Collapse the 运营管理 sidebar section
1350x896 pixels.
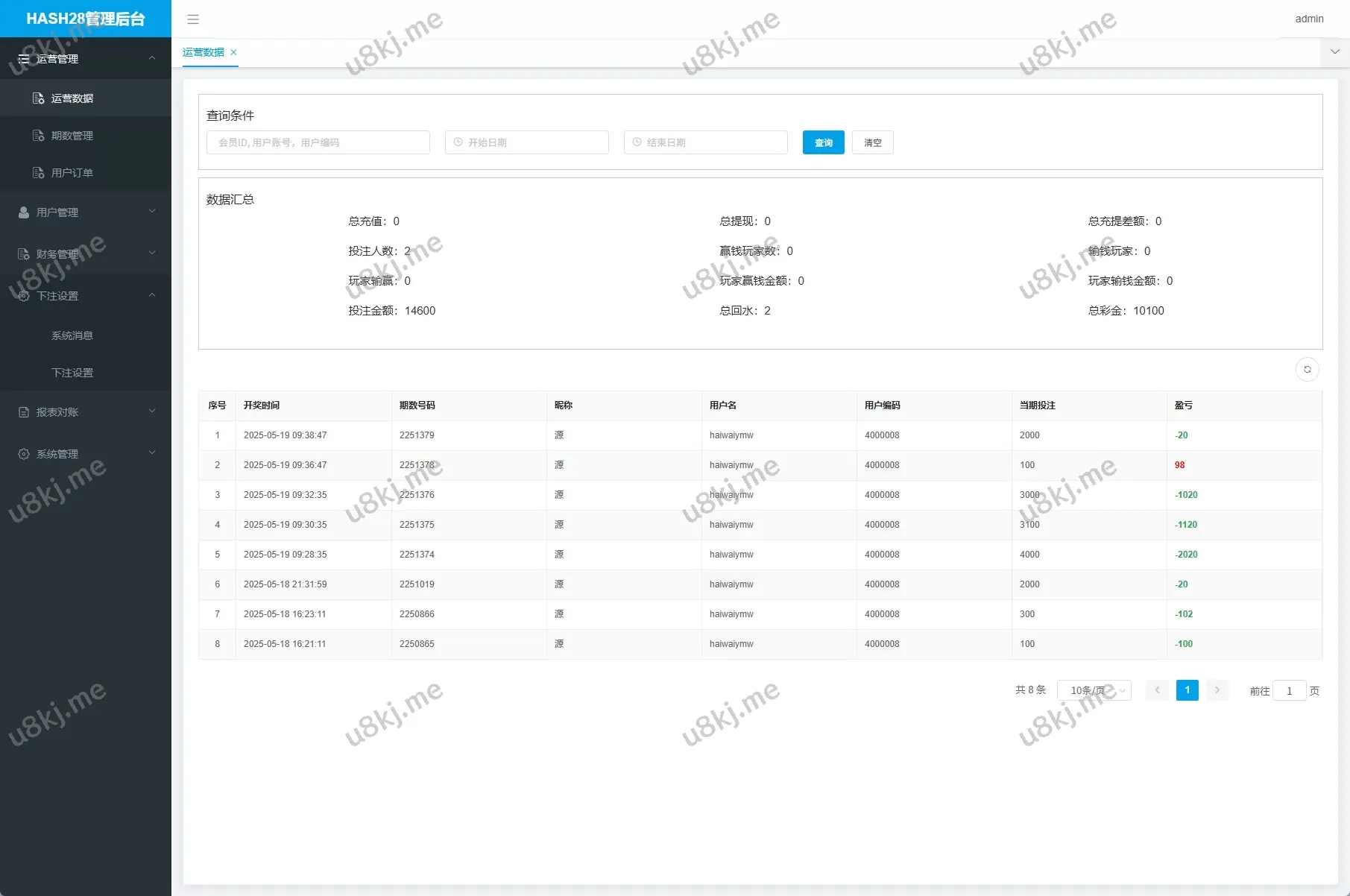pyautogui.click(x=86, y=59)
